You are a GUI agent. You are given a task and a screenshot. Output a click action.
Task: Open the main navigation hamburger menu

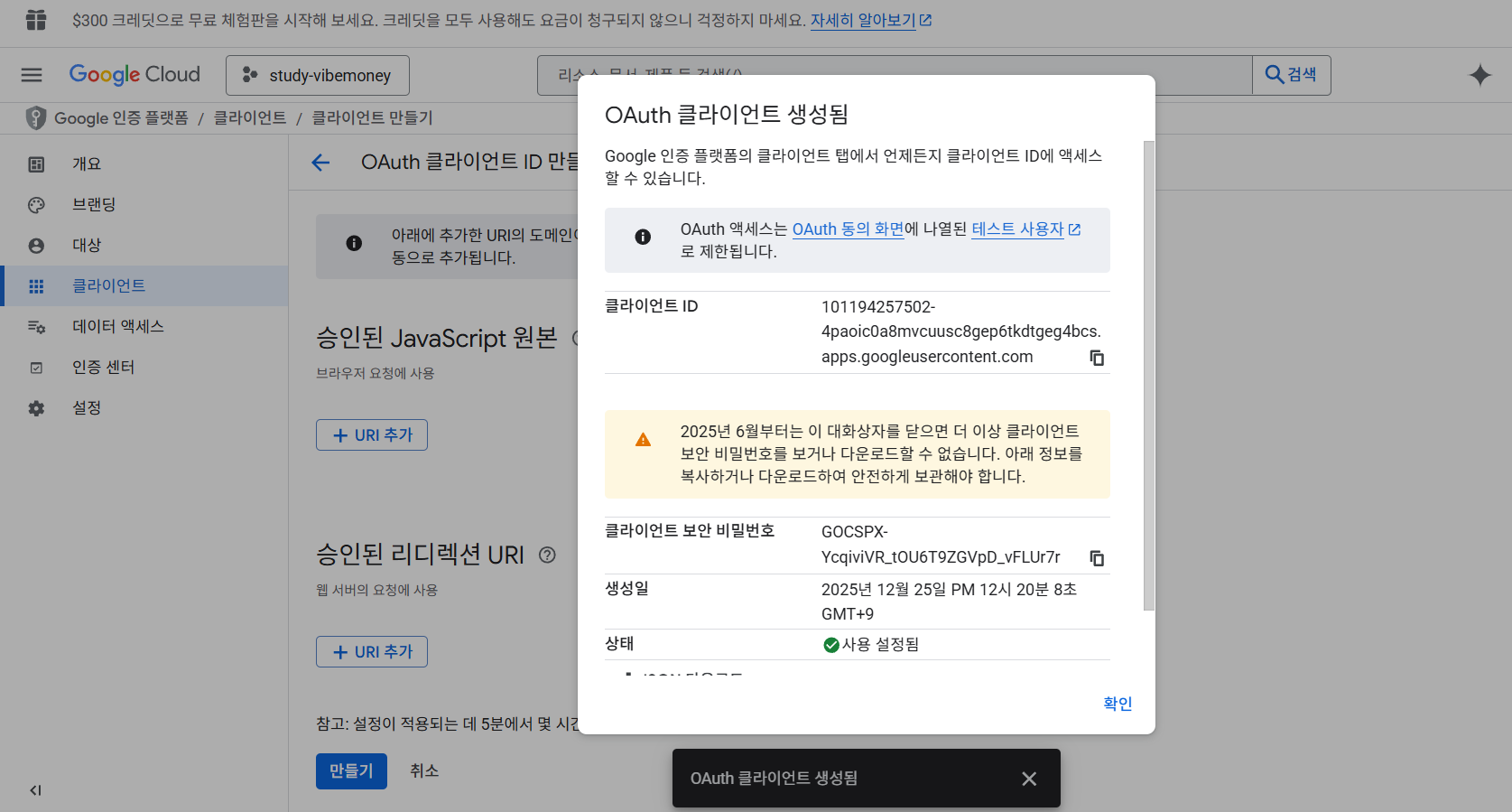pos(32,75)
